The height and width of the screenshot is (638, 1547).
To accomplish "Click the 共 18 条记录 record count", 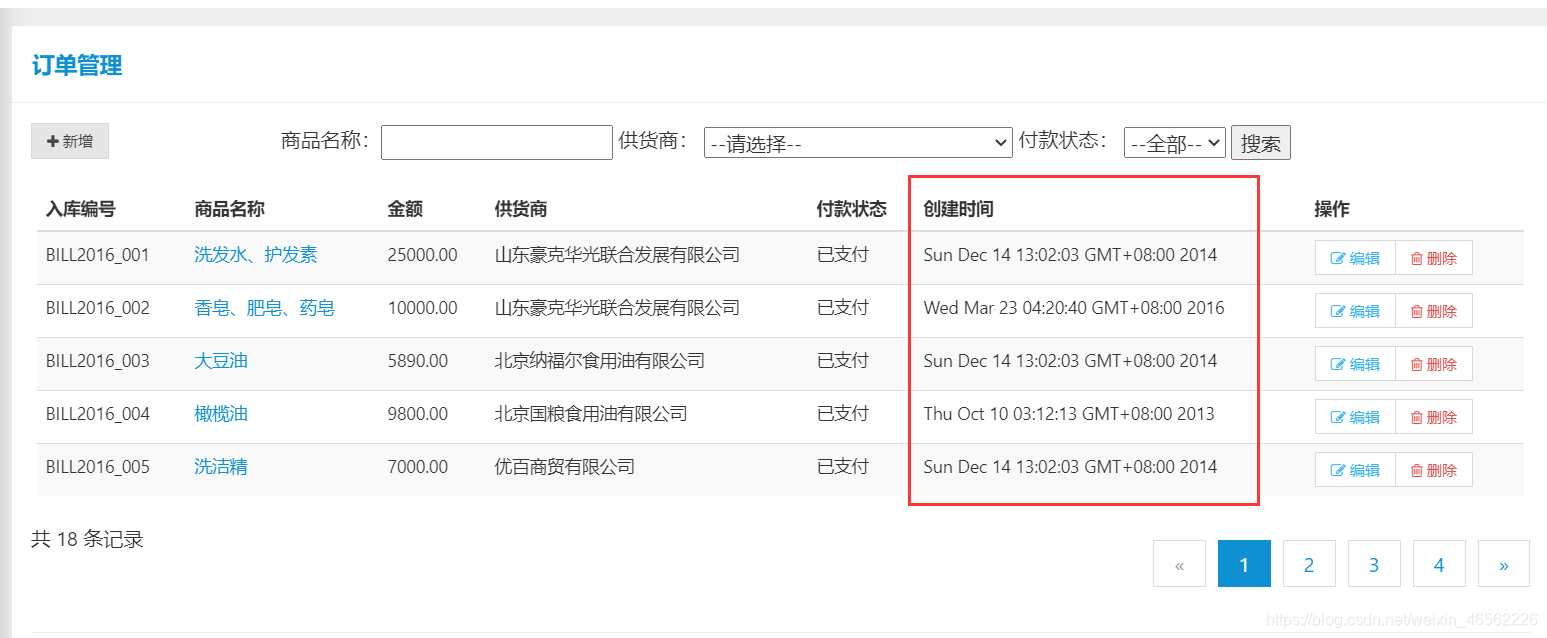I will [88, 540].
